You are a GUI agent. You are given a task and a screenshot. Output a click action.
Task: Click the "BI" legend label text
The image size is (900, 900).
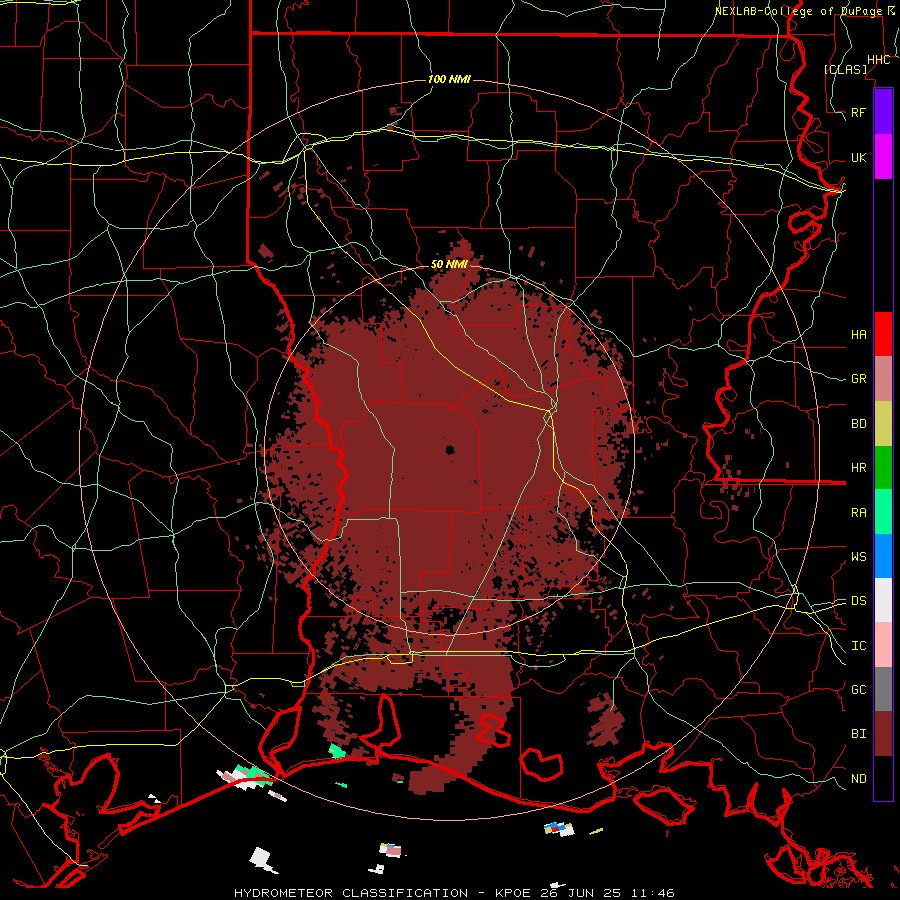tap(858, 734)
